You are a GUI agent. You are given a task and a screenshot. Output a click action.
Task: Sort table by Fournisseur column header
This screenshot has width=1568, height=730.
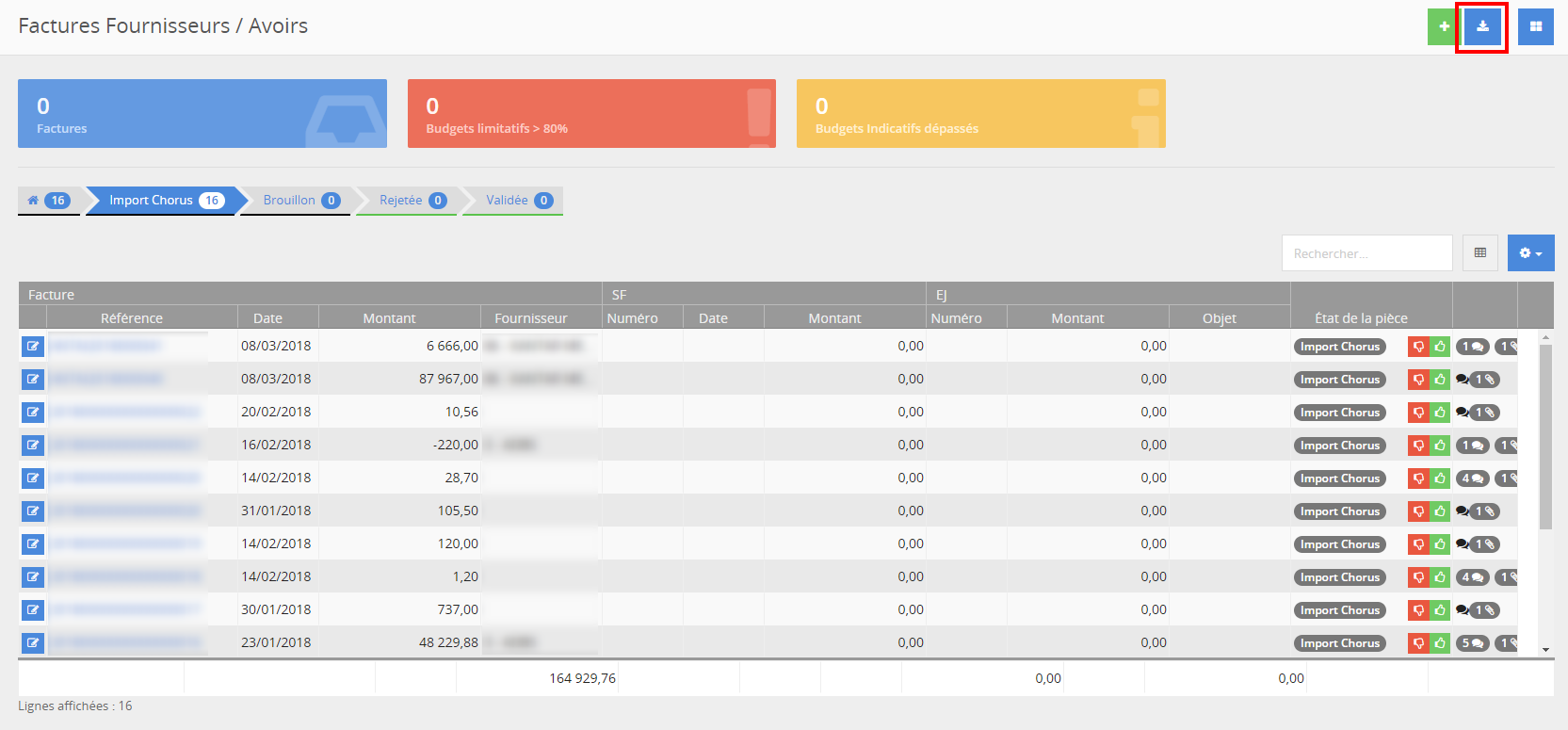(x=530, y=318)
